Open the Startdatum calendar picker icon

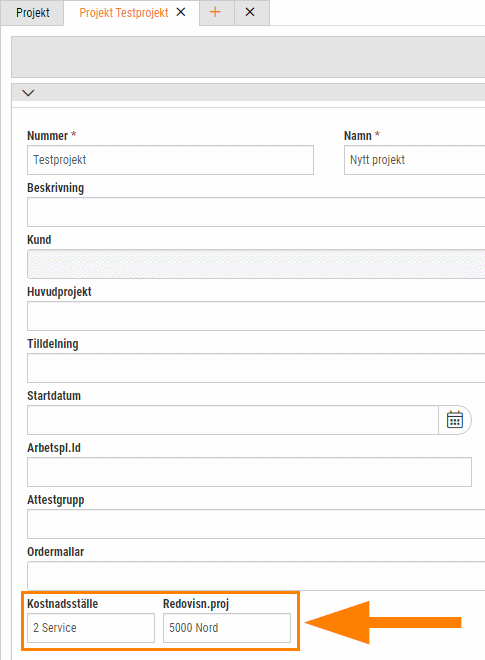(x=455, y=420)
